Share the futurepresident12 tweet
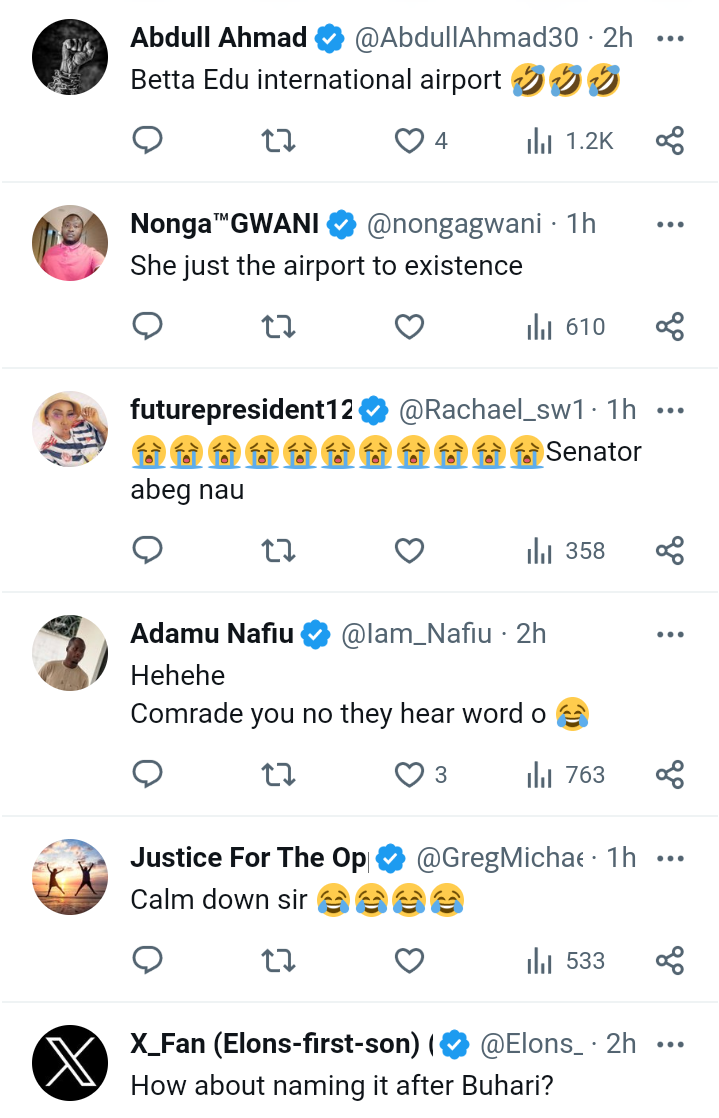The width and height of the screenshot is (719, 1118). [x=669, y=550]
